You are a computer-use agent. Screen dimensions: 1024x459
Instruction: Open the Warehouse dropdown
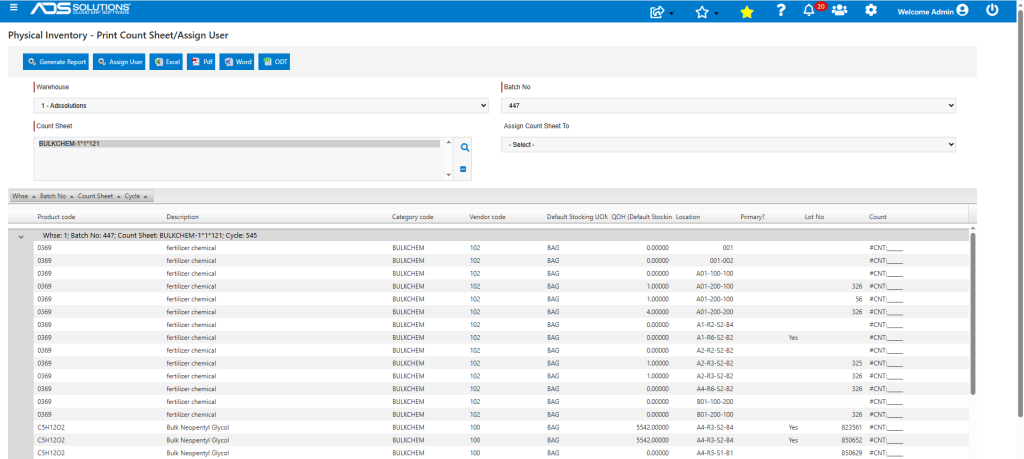tap(261, 105)
